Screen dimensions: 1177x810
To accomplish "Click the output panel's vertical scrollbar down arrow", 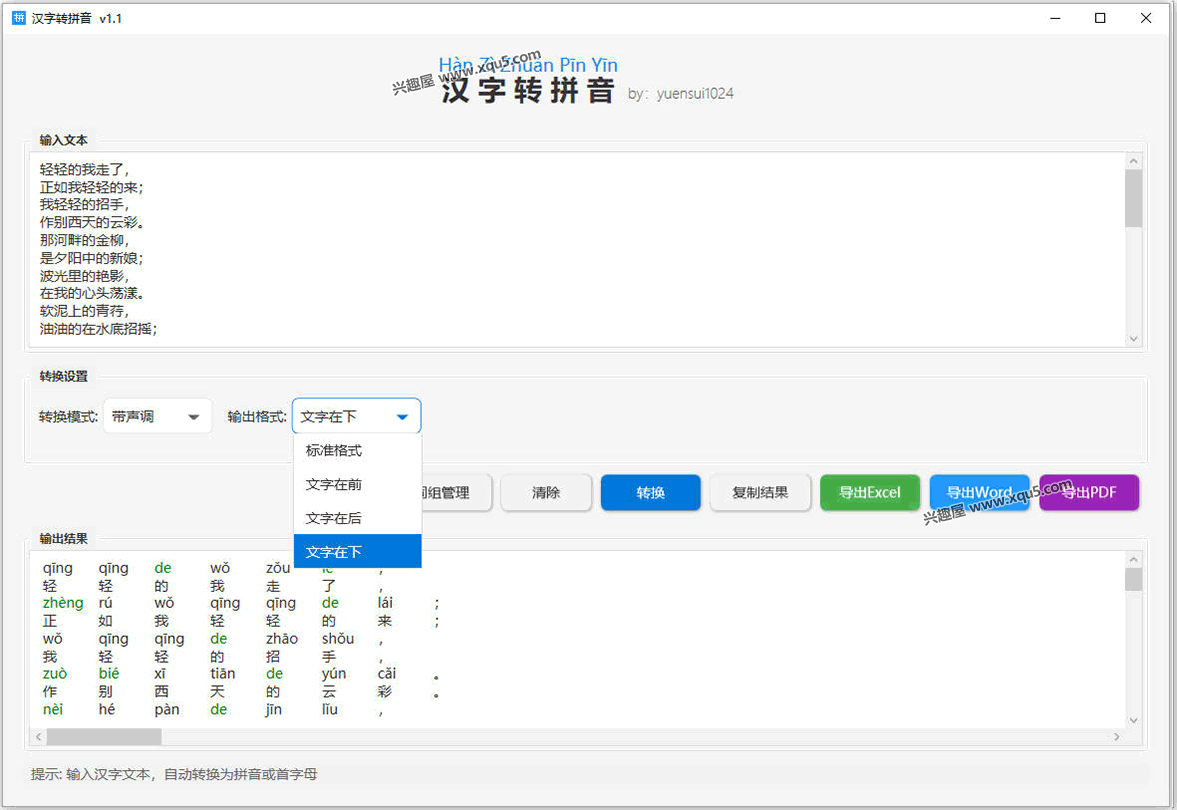I will 1133,719.
